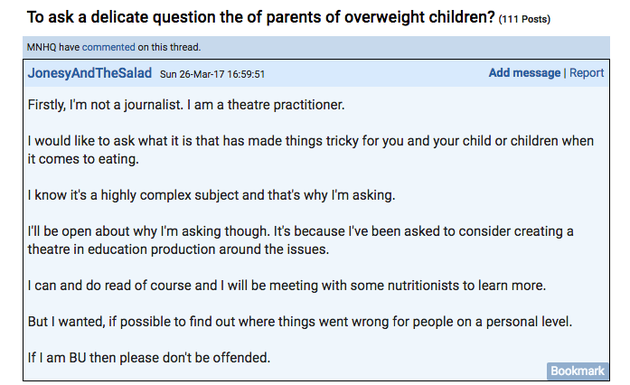
Task: Click the (111 Posts) count
Action: [x=524, y=19]
